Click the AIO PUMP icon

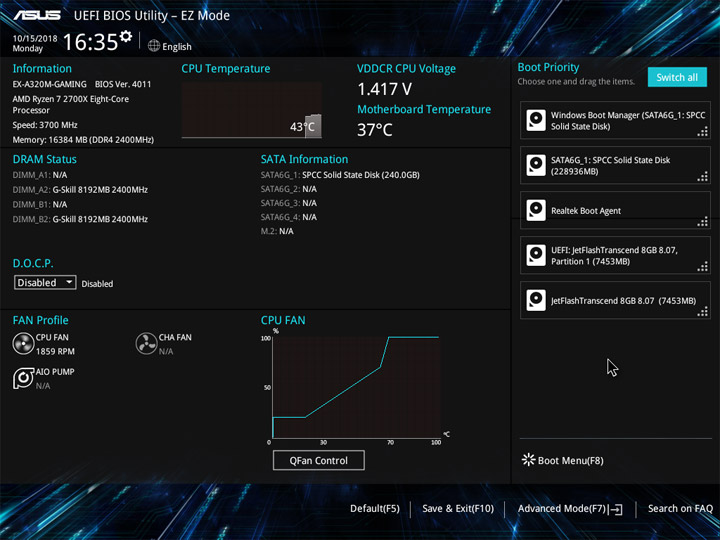[x=23, y=378]
